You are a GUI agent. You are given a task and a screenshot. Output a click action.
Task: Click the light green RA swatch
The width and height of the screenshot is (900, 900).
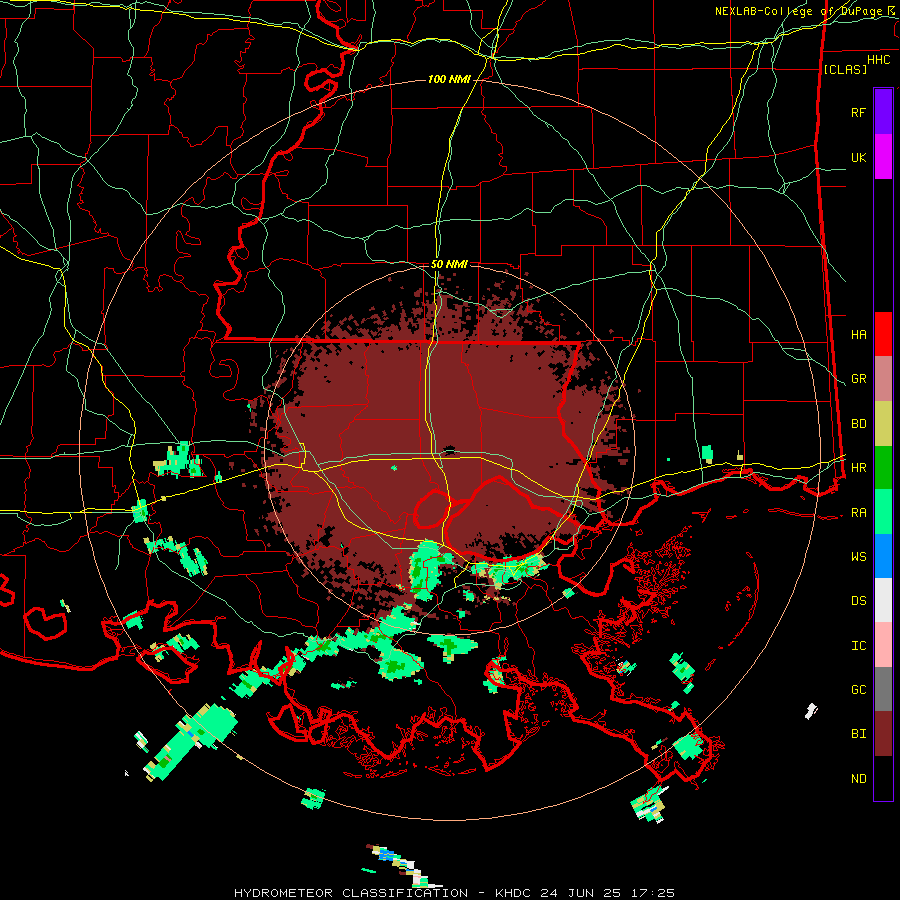point(883,512)
